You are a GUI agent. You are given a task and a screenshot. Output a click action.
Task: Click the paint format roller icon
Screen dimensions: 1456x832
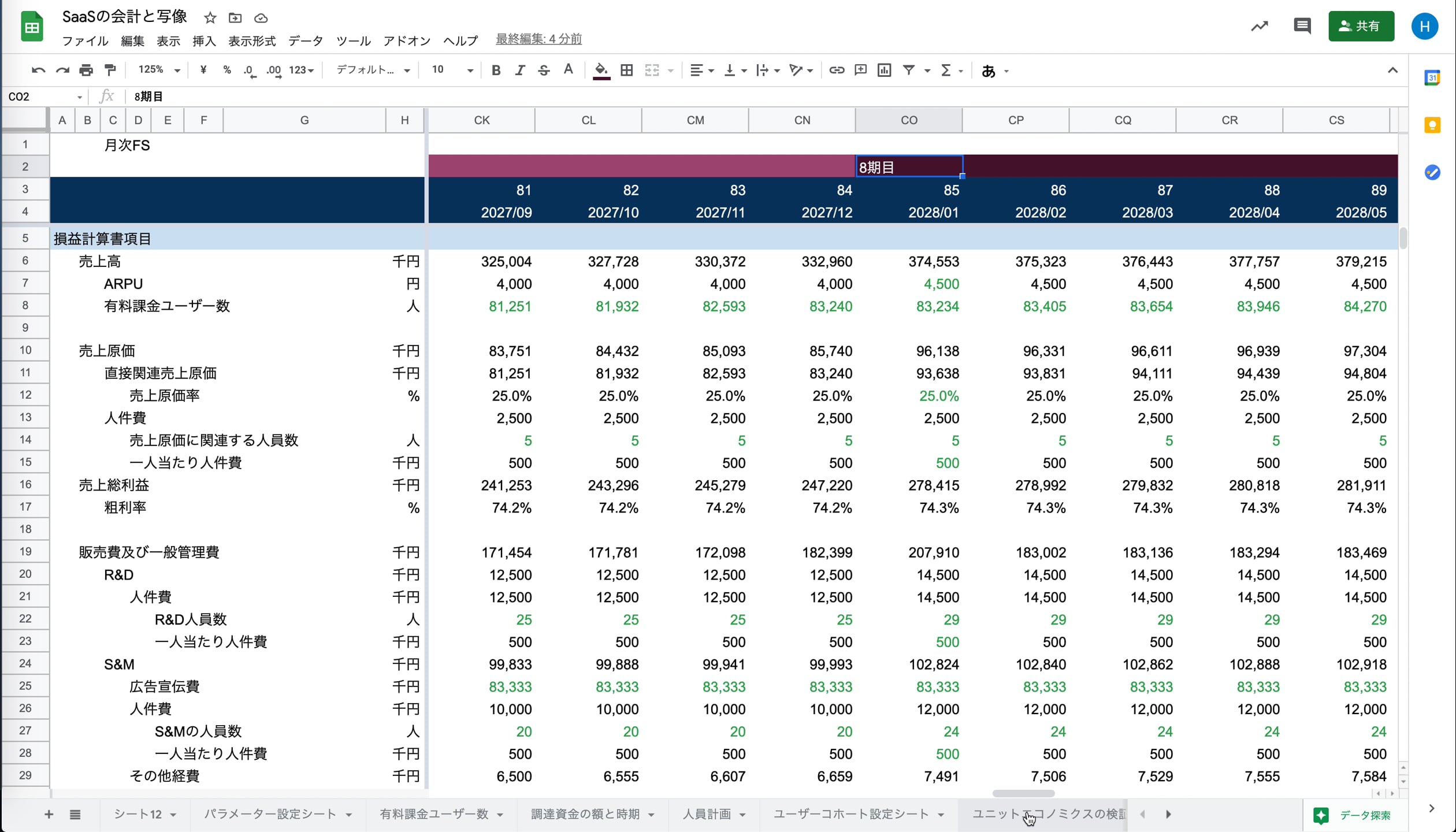click(110, 70)
